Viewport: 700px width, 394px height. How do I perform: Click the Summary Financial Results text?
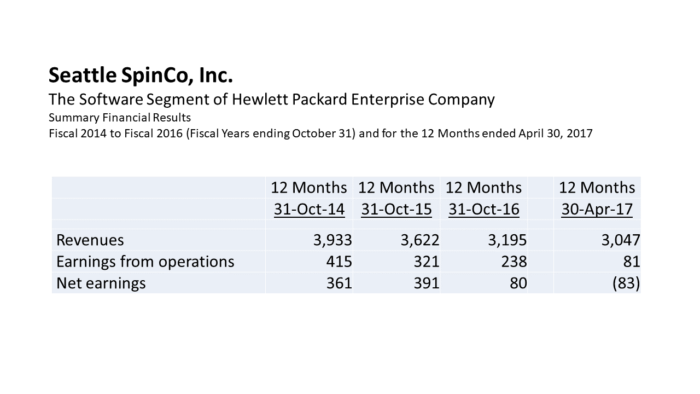(x=120, y=117)
